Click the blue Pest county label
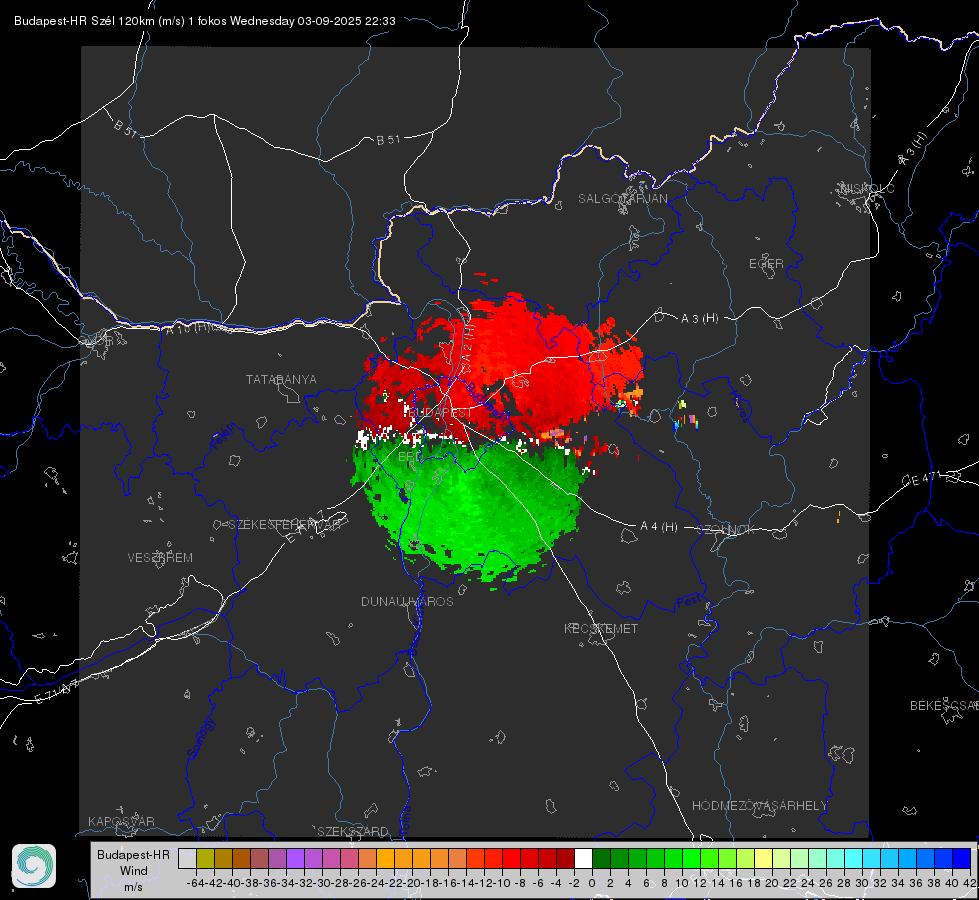This screenshot has height=900, width=979. pyautogui.click(x=687, y=601)
